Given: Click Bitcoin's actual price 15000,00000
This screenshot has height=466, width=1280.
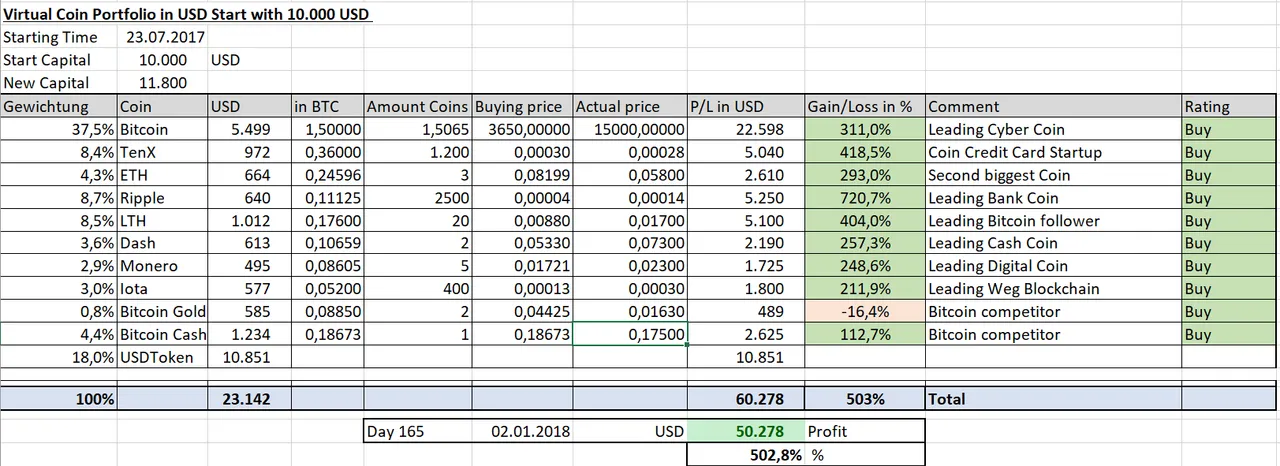Looking at the screenshot, I should pyautogui.click(x=629, y=129).
